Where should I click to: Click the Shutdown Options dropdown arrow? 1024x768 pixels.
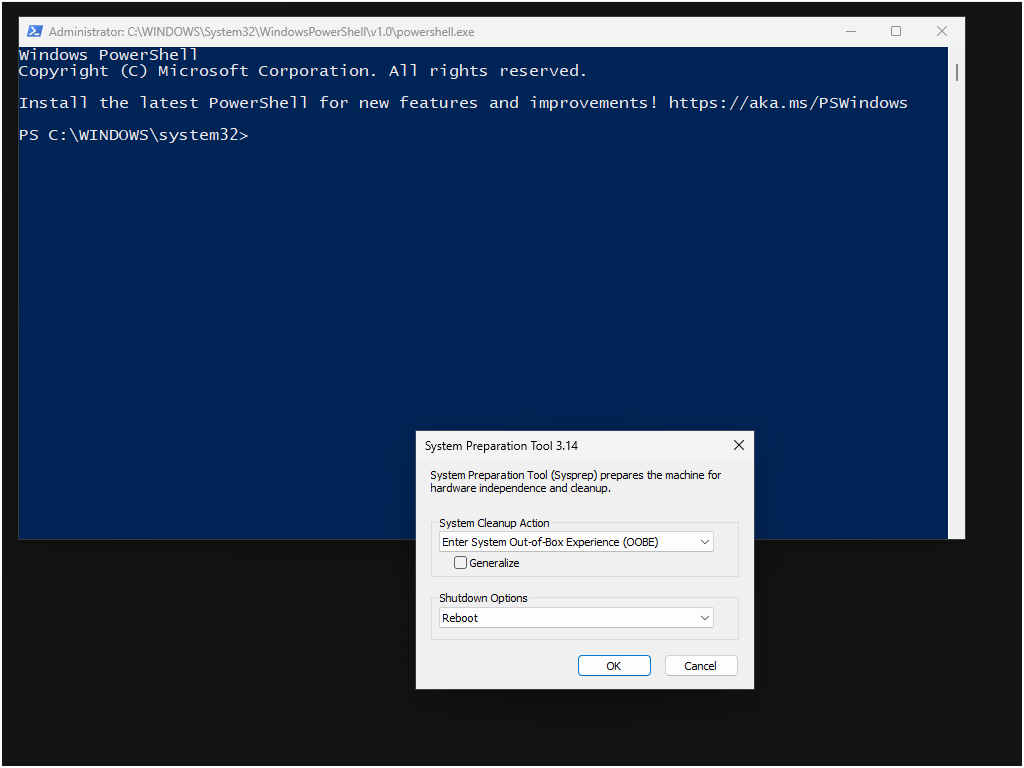[707, 617]
